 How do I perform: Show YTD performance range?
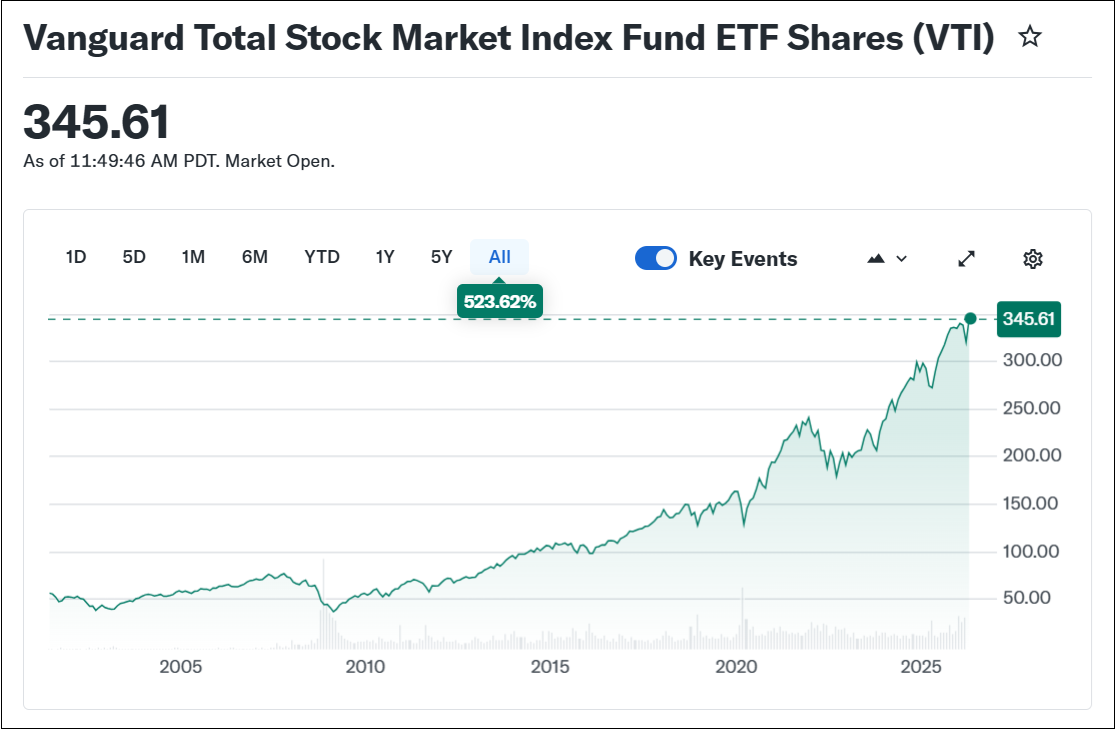pos(322,257)
